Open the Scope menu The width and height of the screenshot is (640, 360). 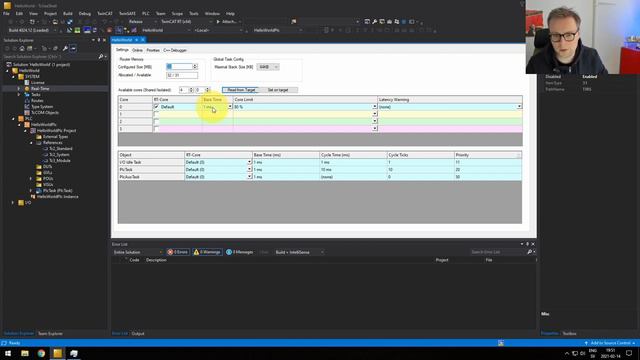point(177,13)
